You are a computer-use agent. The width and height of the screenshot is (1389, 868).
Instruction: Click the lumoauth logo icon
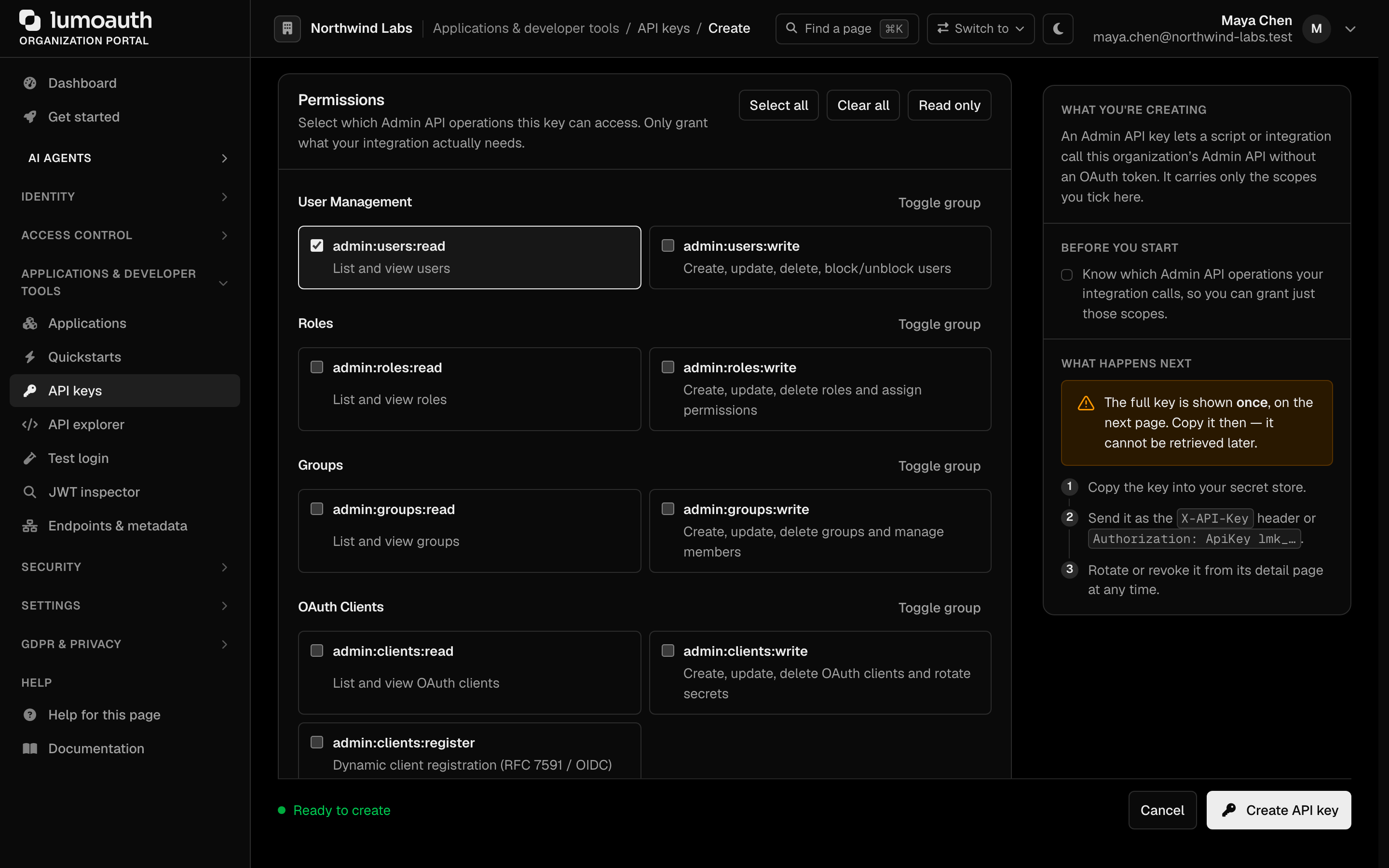click(30, 20)
